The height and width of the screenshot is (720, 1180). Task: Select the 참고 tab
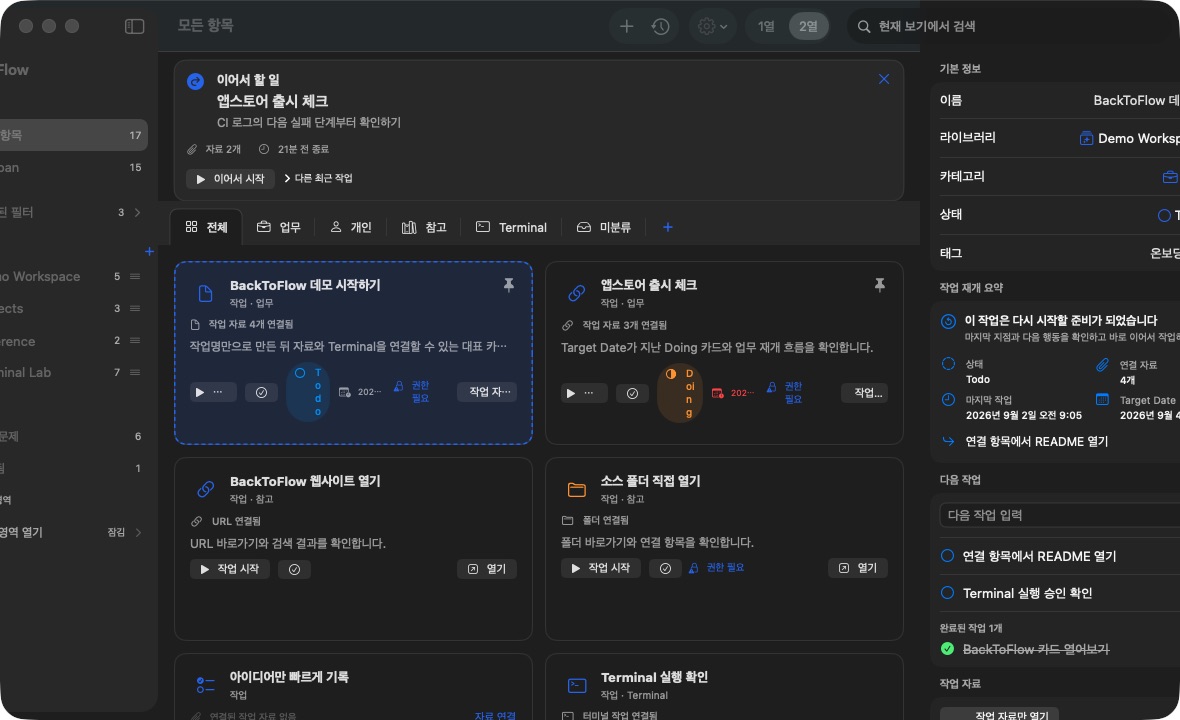pyautogui.click(x=424, y=227)
